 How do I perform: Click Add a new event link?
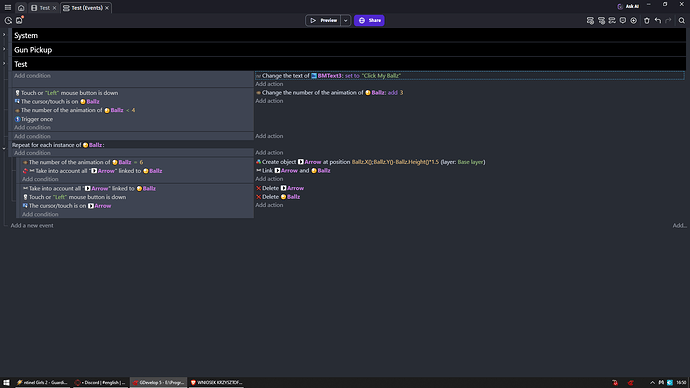pos(32,225)
